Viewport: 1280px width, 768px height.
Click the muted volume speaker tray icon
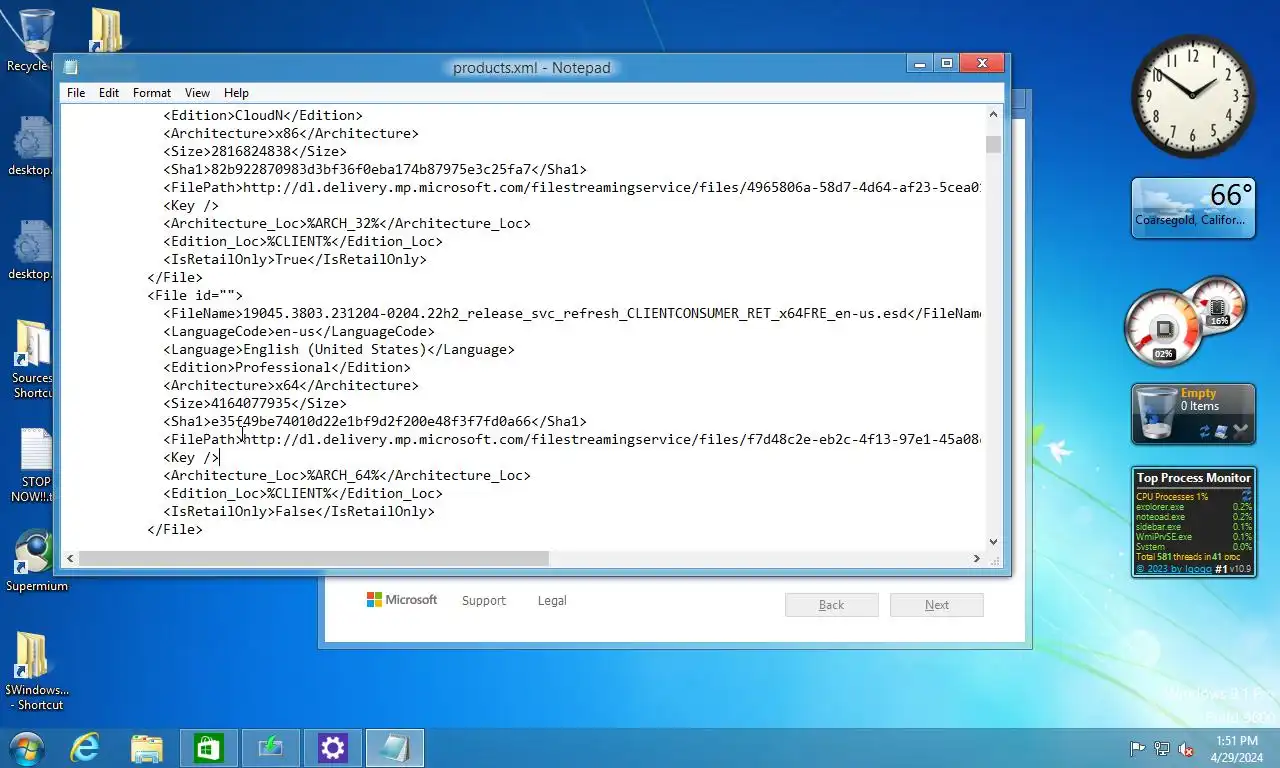coord(1186,748)
